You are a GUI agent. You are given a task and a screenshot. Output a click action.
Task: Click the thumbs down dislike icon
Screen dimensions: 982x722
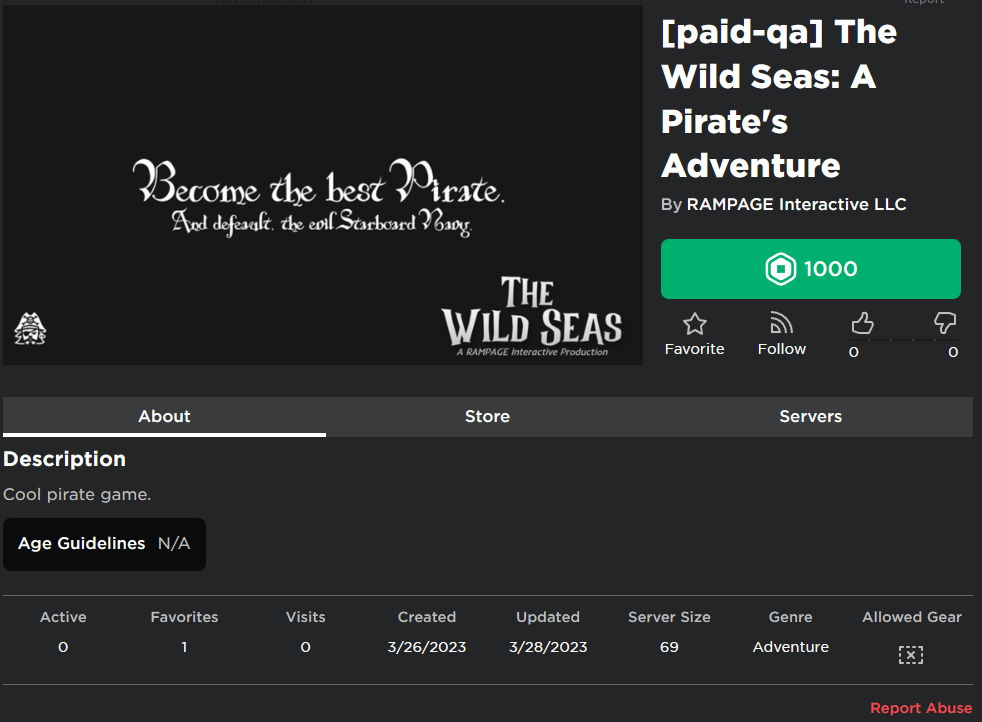944,323
